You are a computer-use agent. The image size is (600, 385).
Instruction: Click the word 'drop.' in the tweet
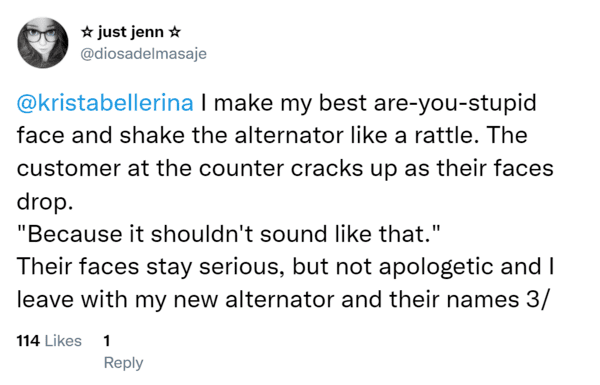point(44,202)
